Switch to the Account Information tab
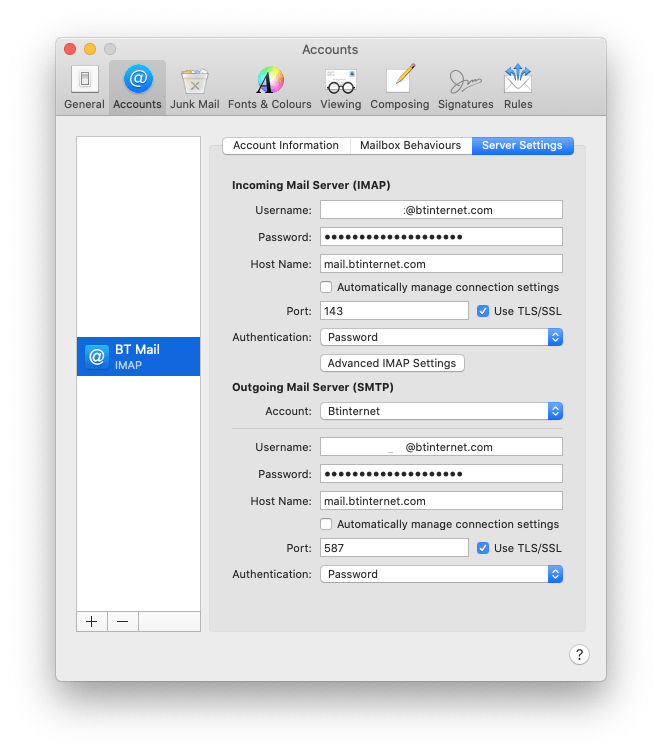This screenshot has width=662, height=755. [x=286, y=145]
